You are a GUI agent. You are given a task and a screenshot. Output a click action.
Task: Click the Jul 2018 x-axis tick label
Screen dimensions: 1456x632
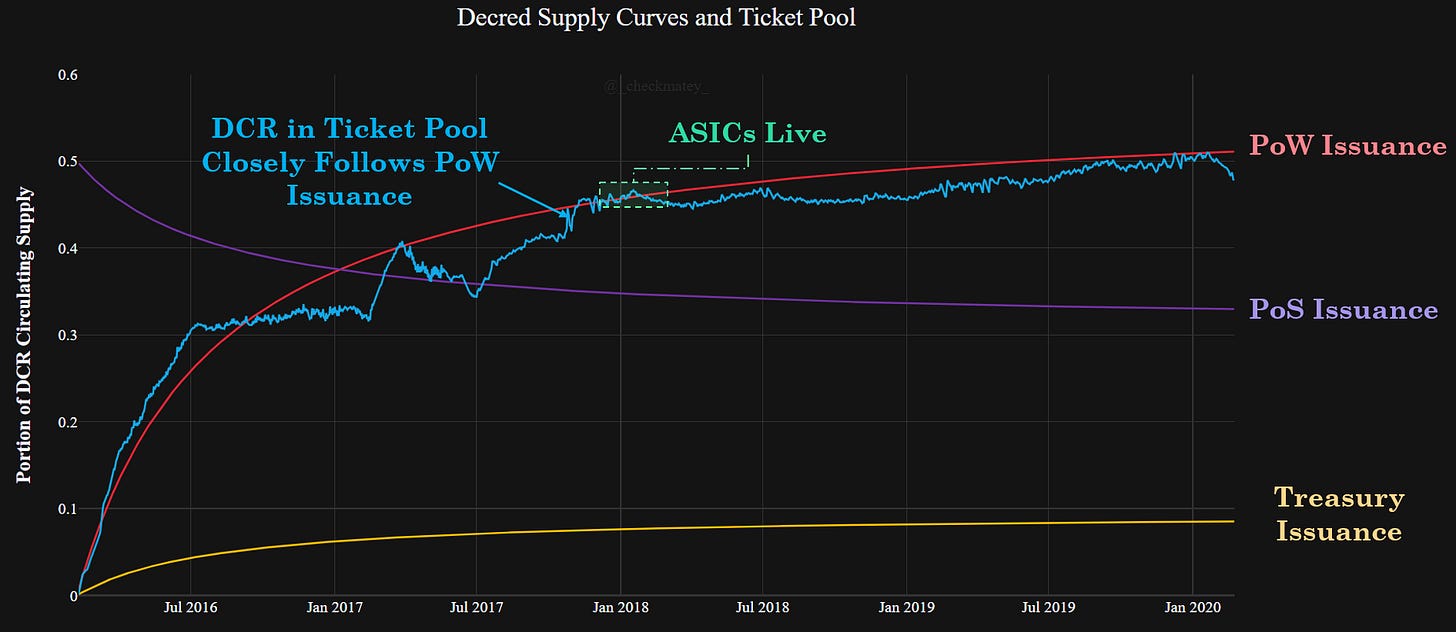tap(762, 607)
